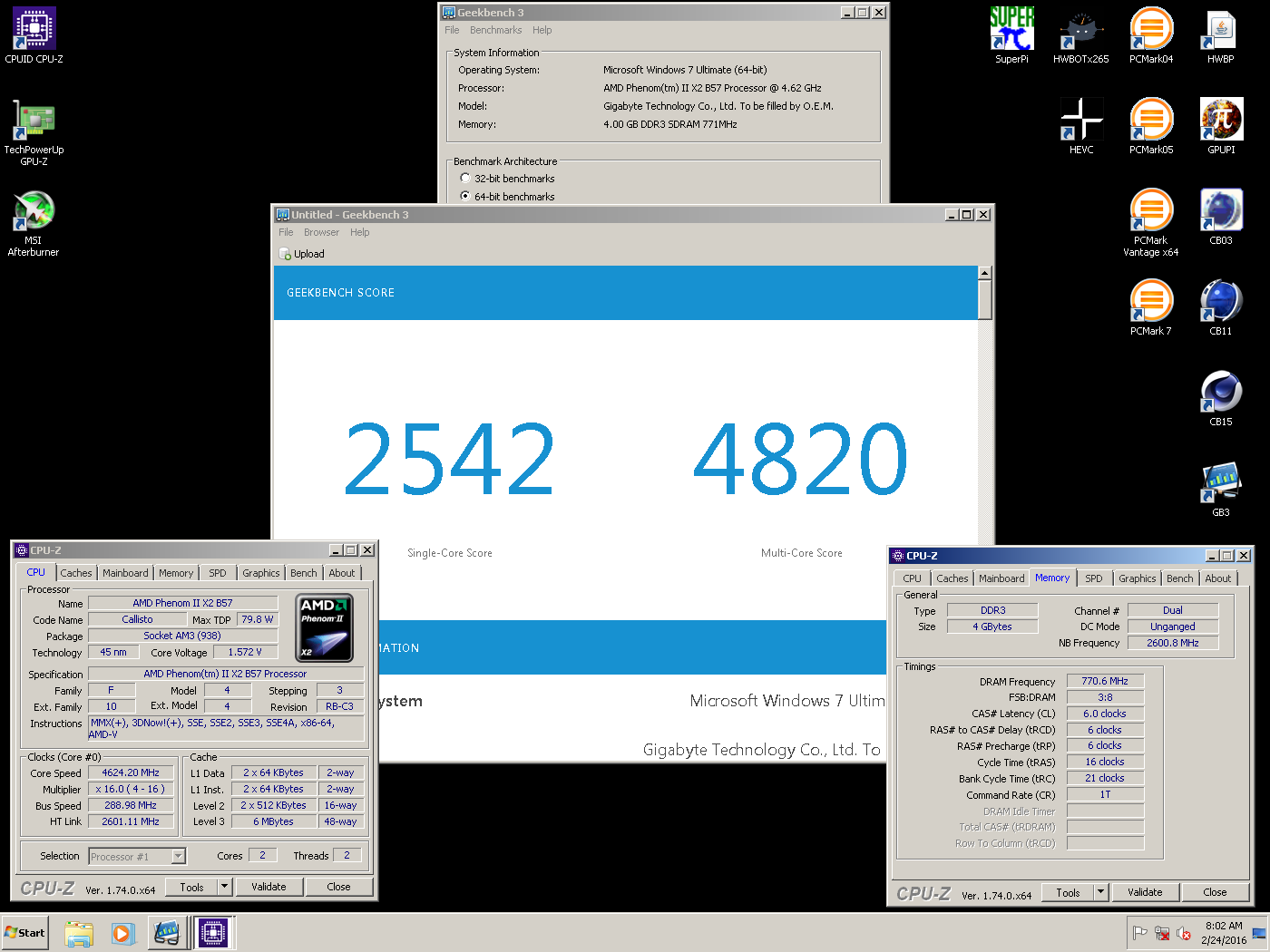Click Validate button in Memory CPU-Z window
The image size is (1270, 952).
pos(1145,892)
